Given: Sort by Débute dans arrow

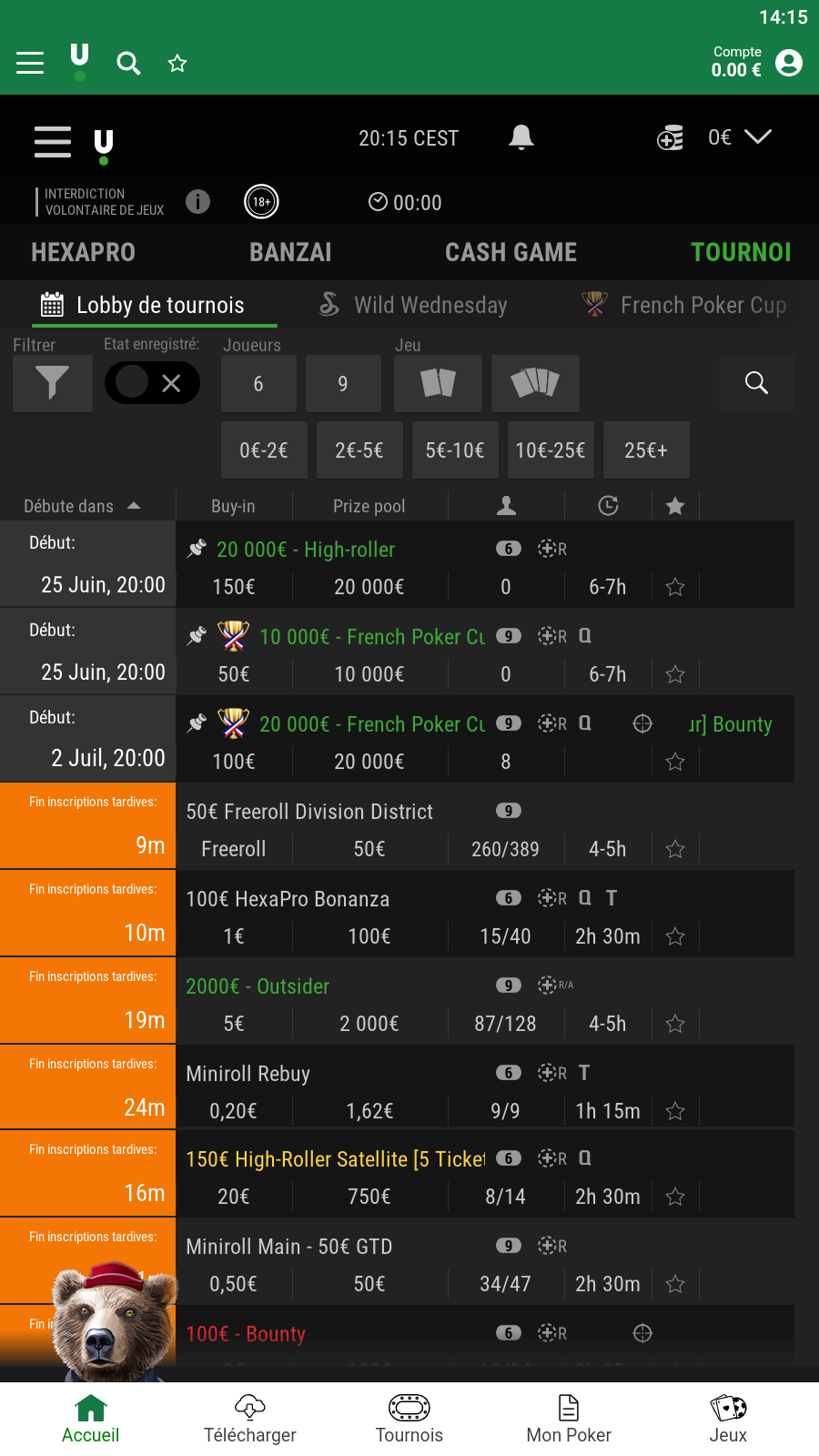Looking at the screenshot, I should [x=134, y=506].
